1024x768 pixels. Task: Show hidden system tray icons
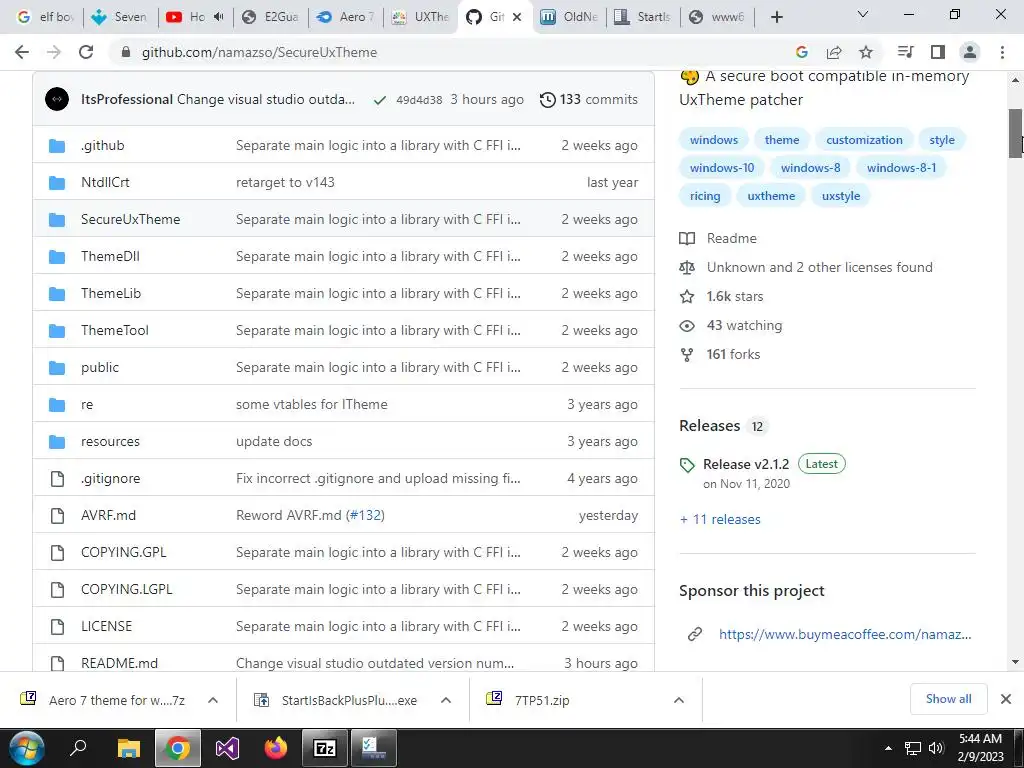coord(888,748)
